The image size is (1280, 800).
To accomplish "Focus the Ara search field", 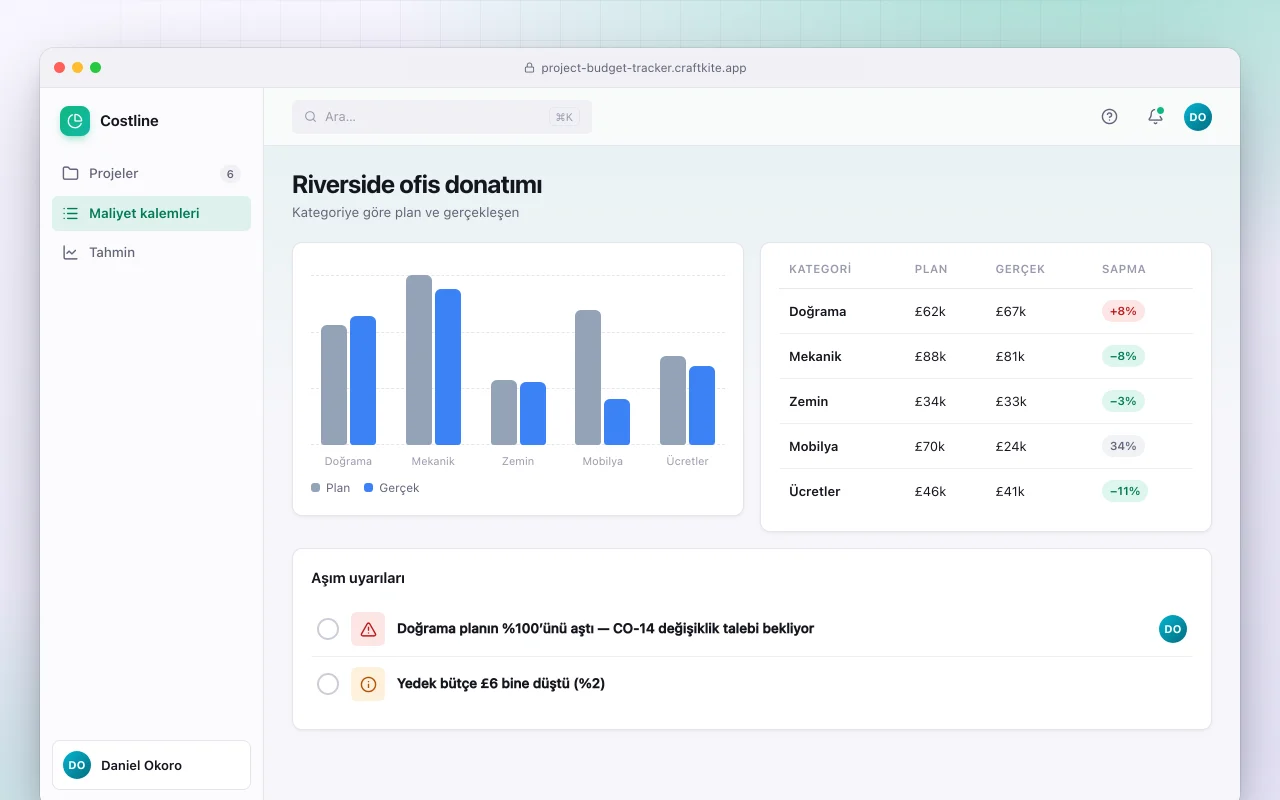I will click(442, 117).
